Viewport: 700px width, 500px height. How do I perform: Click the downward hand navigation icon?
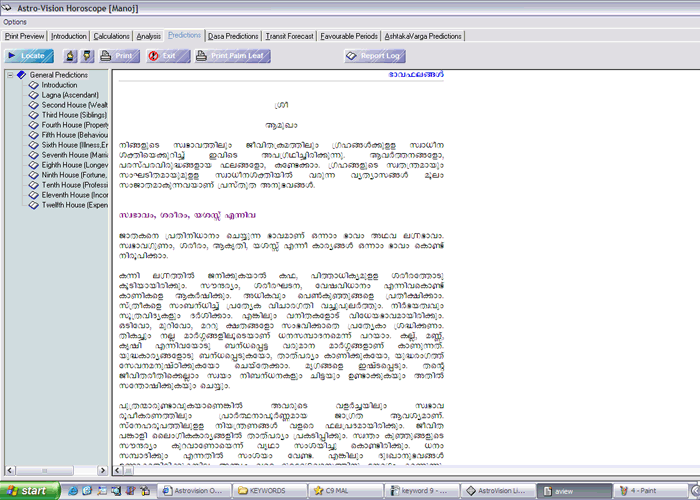(x=87, y=56)
